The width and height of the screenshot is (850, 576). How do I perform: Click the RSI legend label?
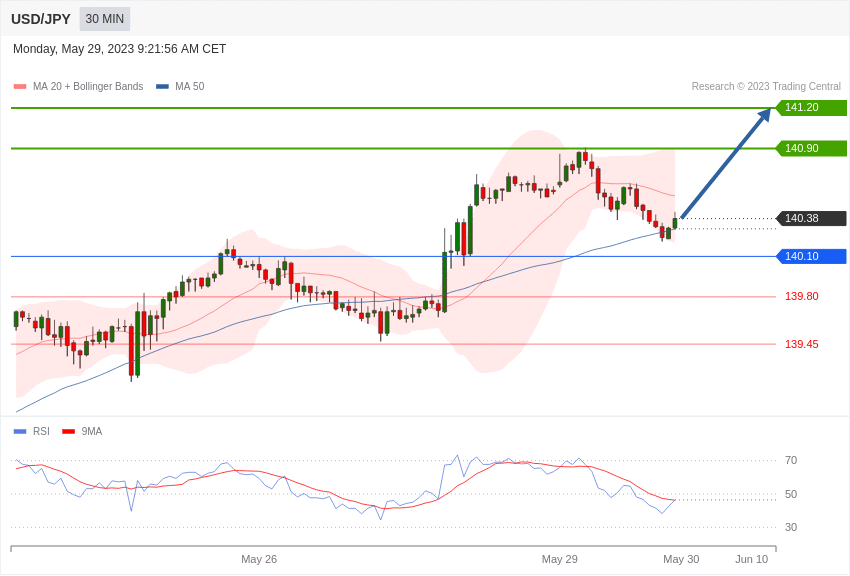point(41,431)
